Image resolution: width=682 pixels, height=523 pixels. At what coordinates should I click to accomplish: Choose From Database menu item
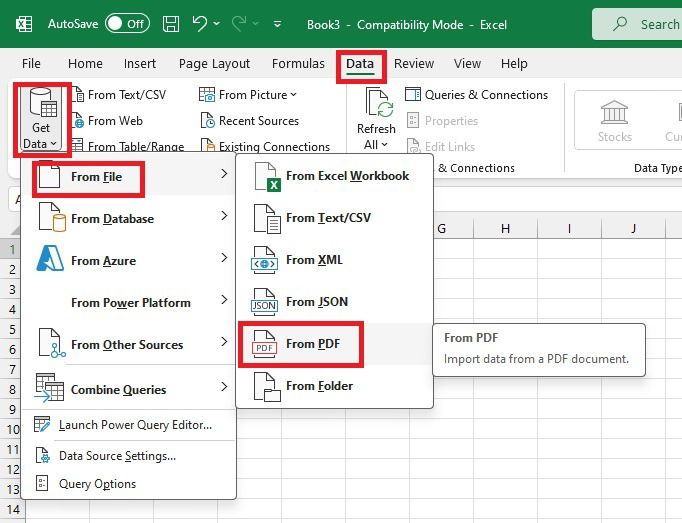[130, 218]
